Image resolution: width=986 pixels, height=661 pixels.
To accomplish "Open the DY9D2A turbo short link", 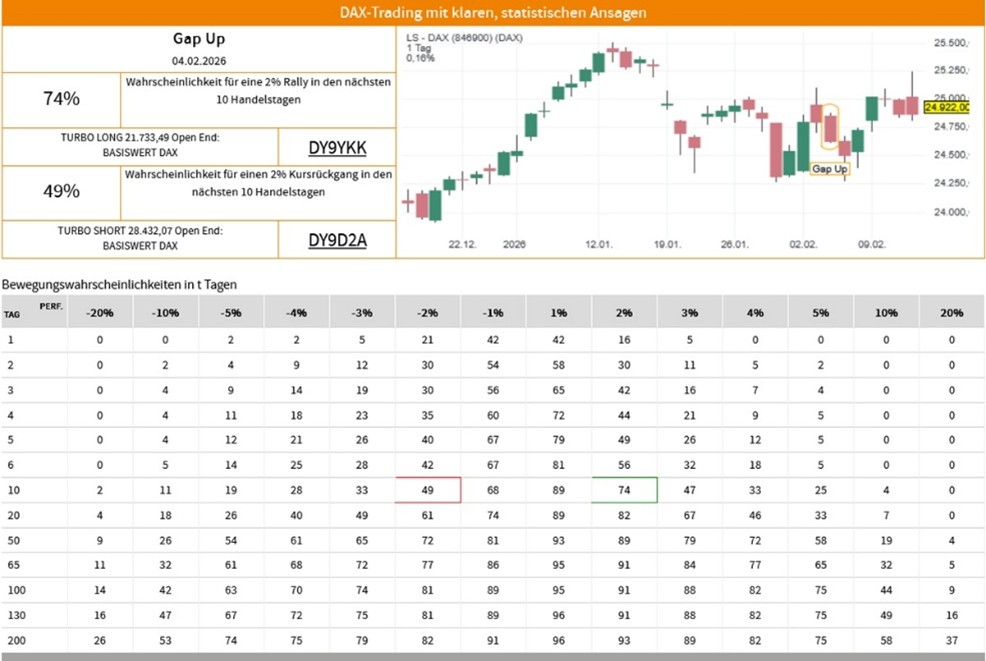I will [x=337, y=240].
